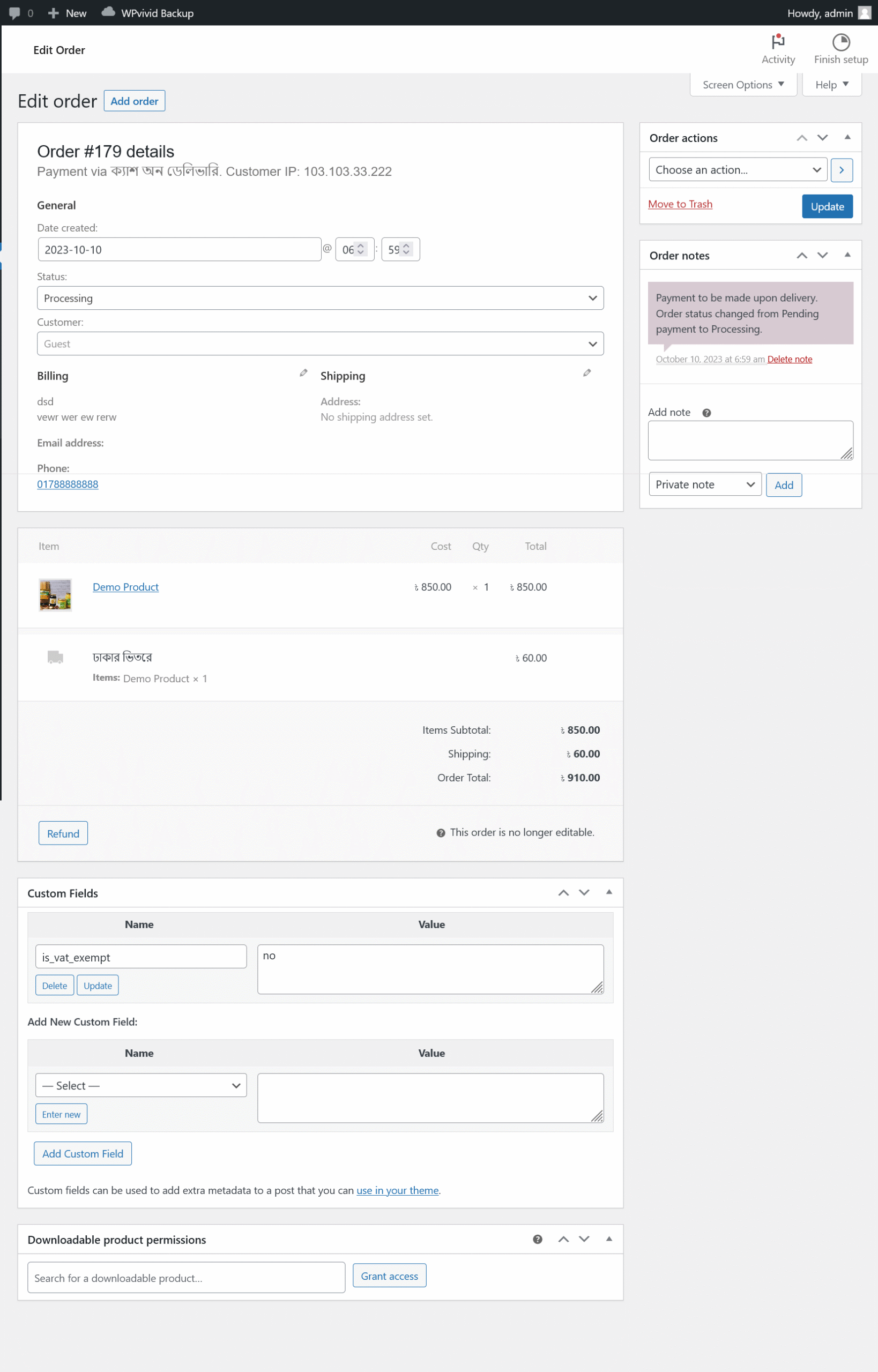The height and width of the screenshot is (1372, 878).
Task: Open the Screen Options tab
Action: click(742, 85)
